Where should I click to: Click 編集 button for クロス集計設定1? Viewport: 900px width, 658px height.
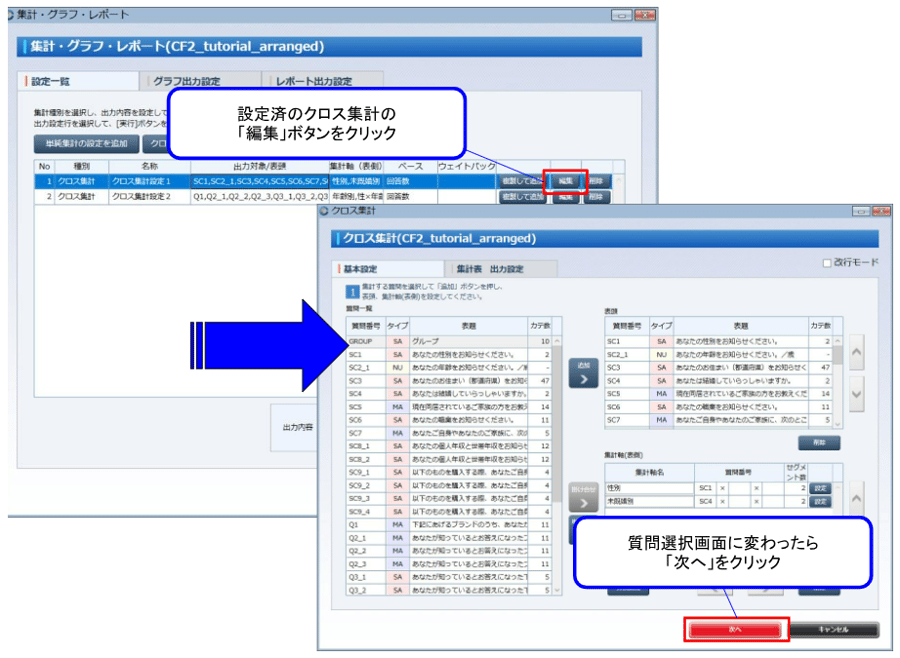(x=565, y=181)
